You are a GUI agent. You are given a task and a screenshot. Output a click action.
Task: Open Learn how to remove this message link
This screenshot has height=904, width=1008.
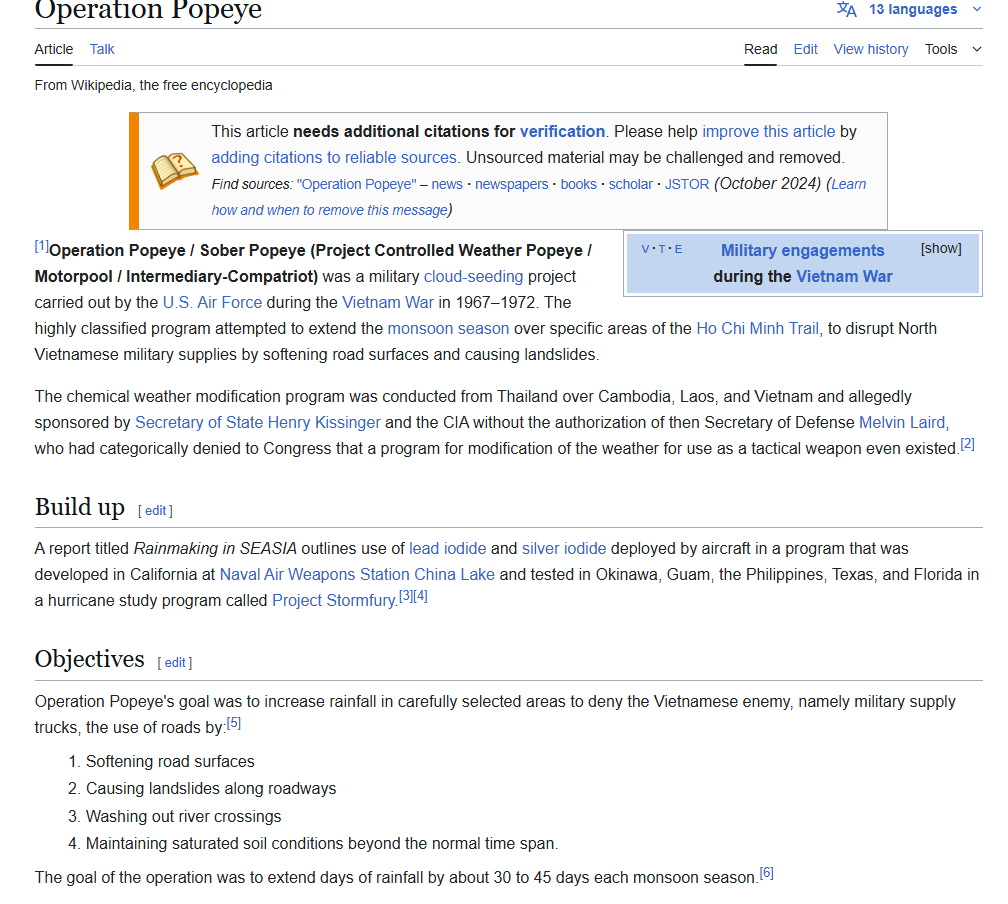pos(330,210)
